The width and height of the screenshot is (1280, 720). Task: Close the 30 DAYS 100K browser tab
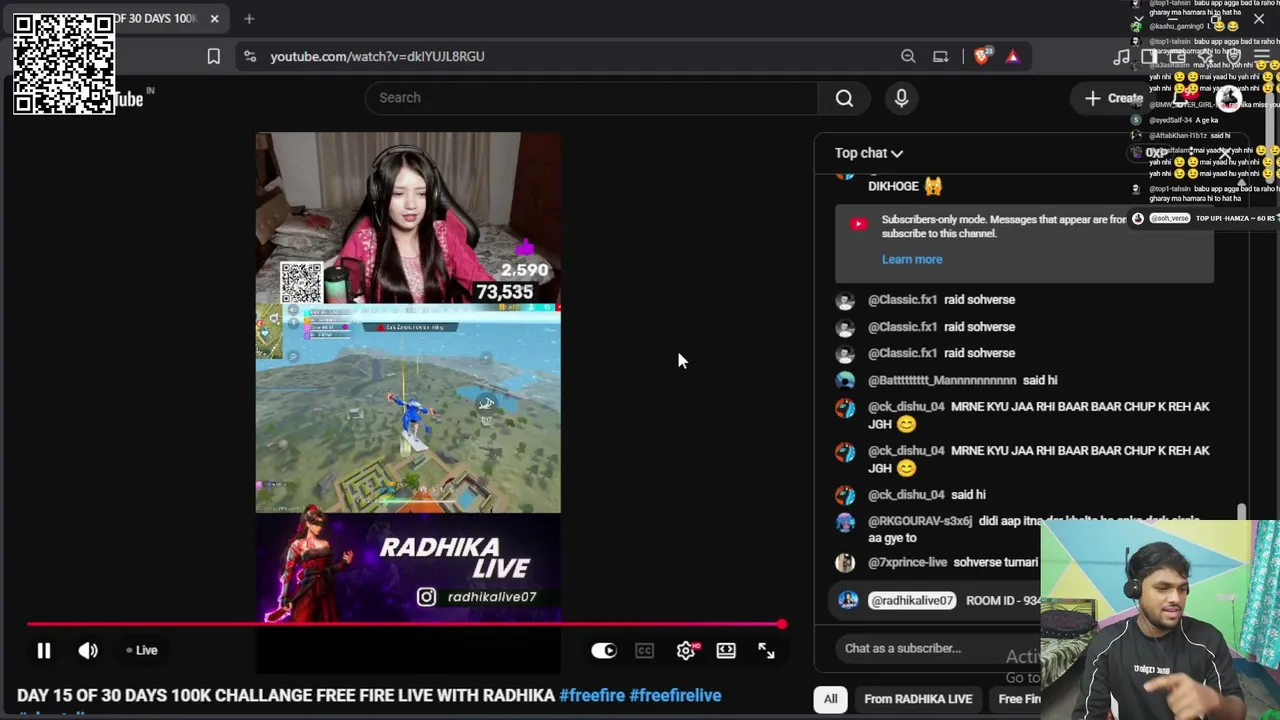coord(214,18)
